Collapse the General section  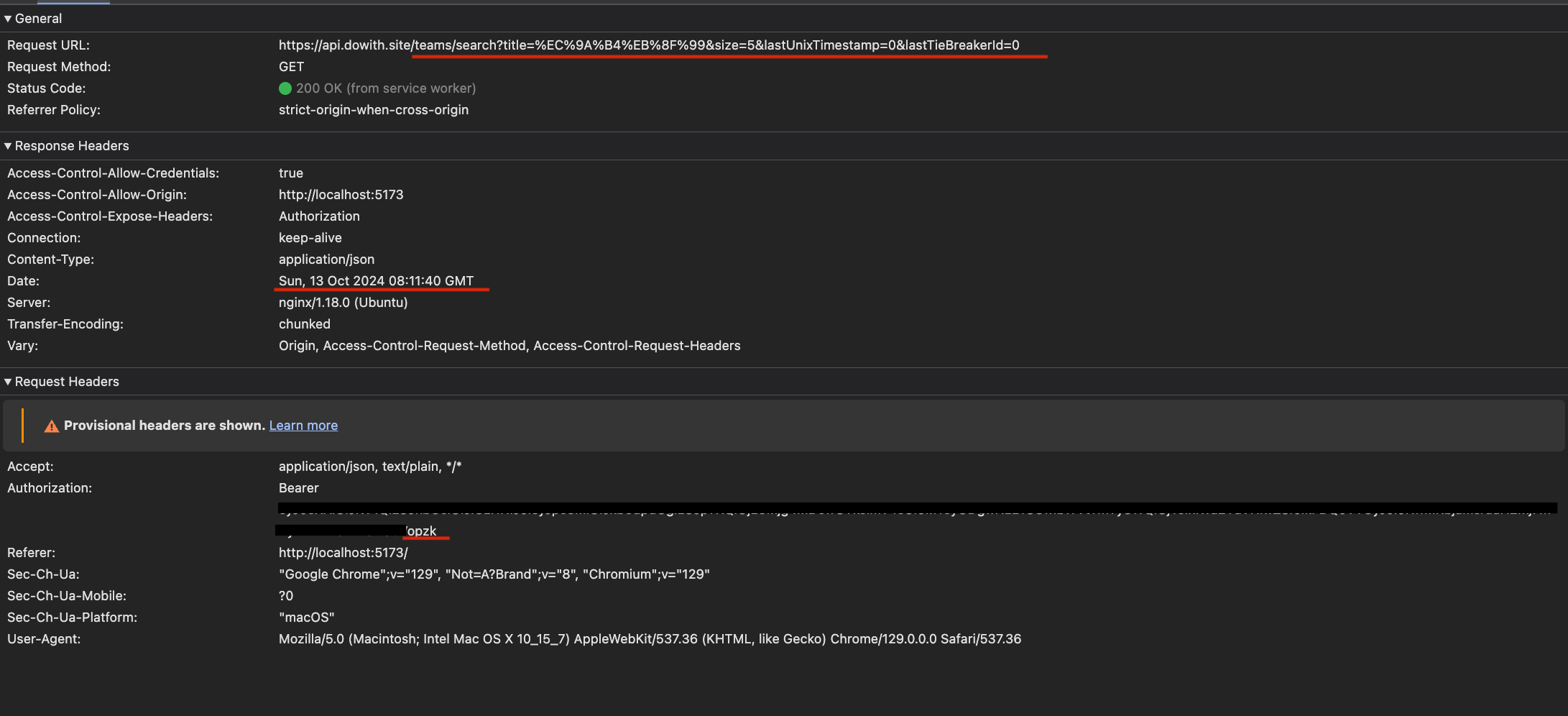point(9,19)
